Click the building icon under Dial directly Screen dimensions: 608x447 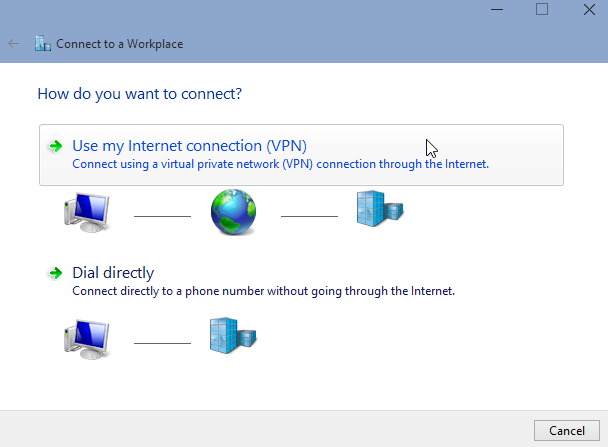click(232, 336)
